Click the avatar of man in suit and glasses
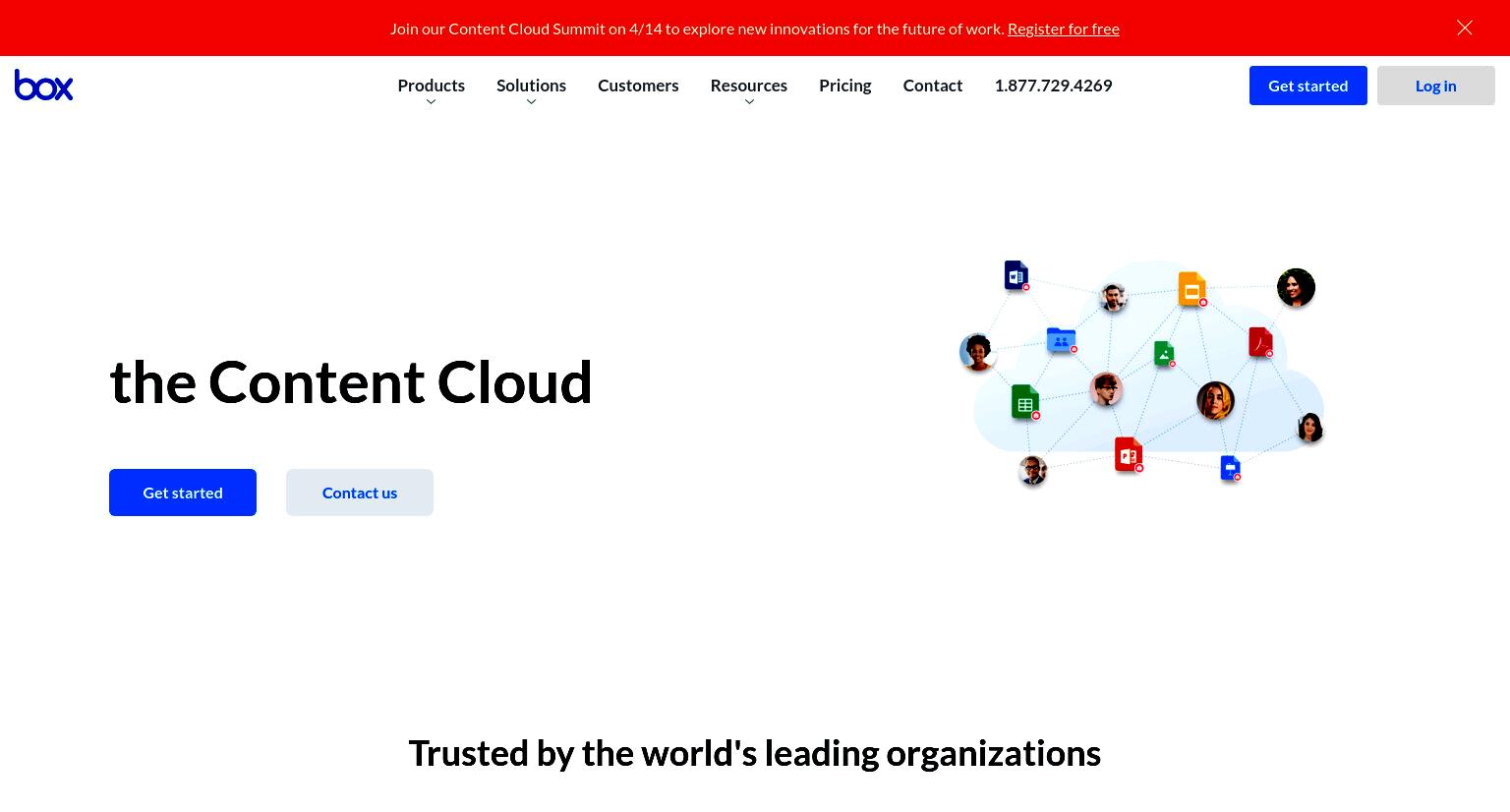1510x812 pixels. pyautogui.click(x=1033, y=471)
